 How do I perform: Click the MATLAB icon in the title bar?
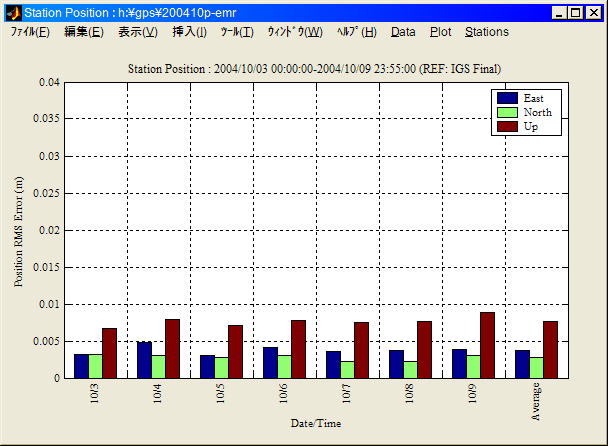[13, 13]
